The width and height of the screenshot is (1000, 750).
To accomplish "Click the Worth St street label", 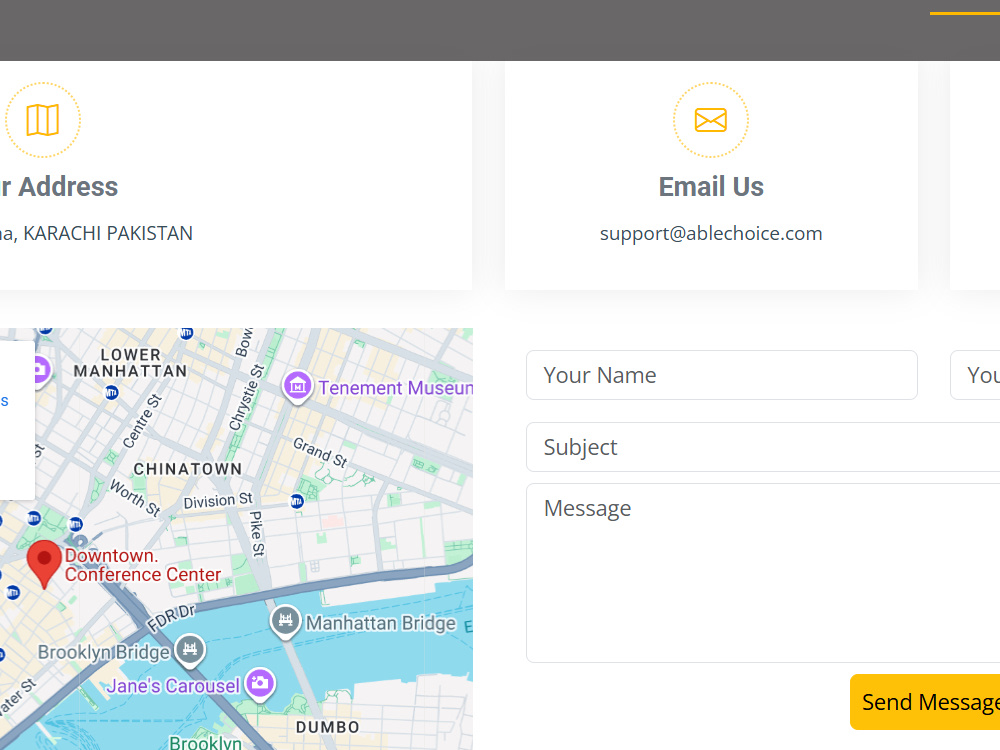I will click(x=135, y=497).
